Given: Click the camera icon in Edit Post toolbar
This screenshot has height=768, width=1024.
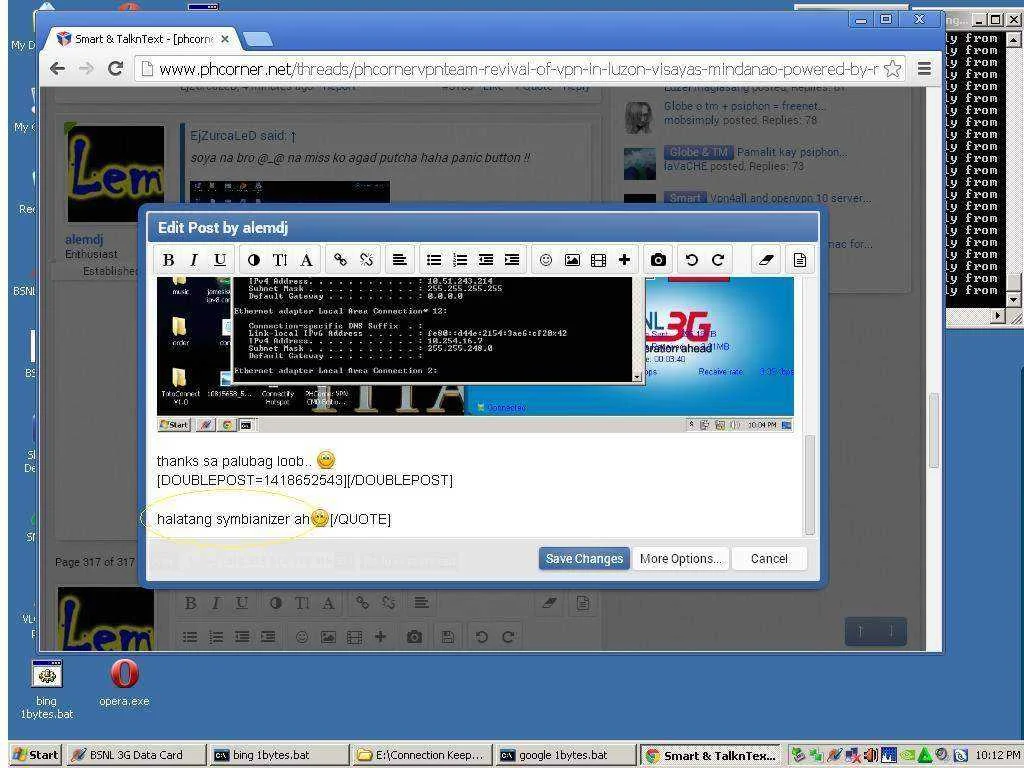Looking at the screenshot, I should (658, 260).
